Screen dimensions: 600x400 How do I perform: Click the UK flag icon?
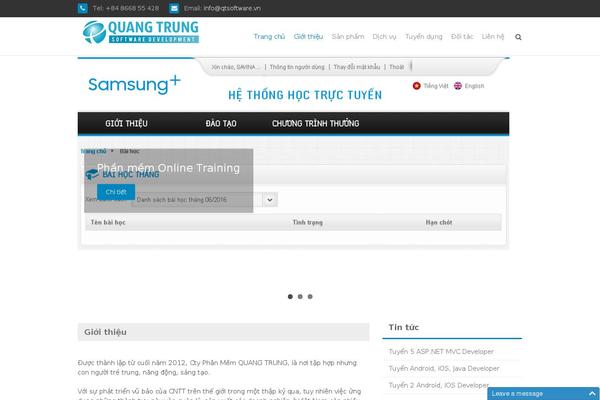[458, 86]
